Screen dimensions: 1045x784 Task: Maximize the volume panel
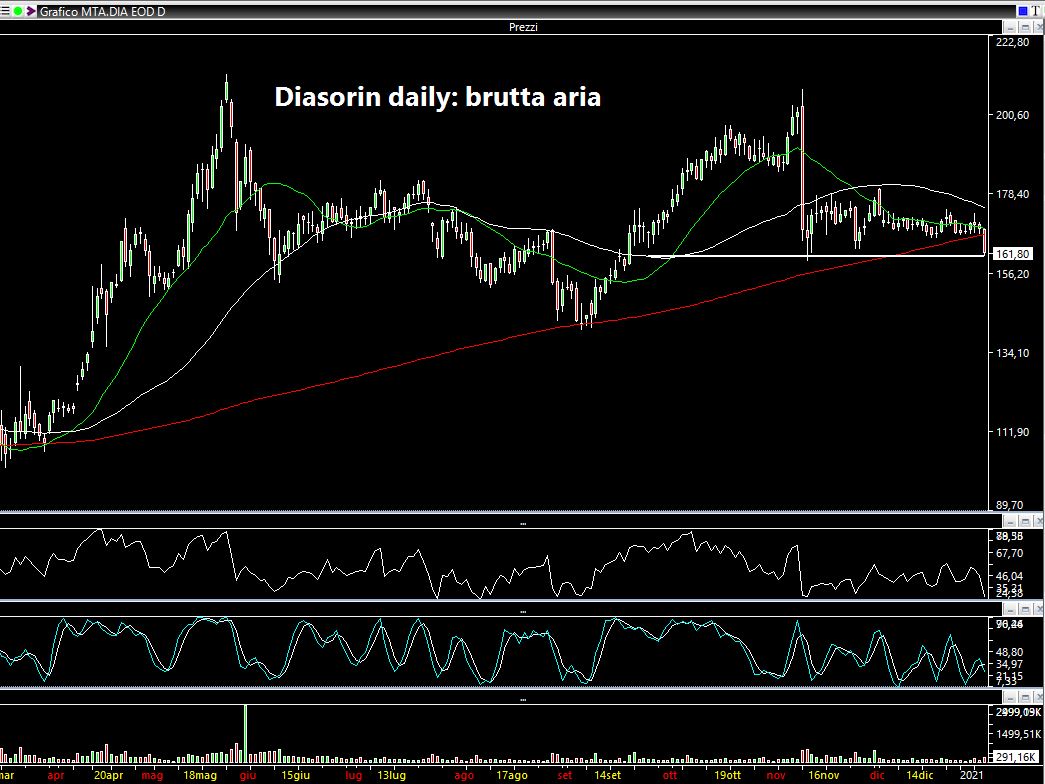pos(1025,697)
